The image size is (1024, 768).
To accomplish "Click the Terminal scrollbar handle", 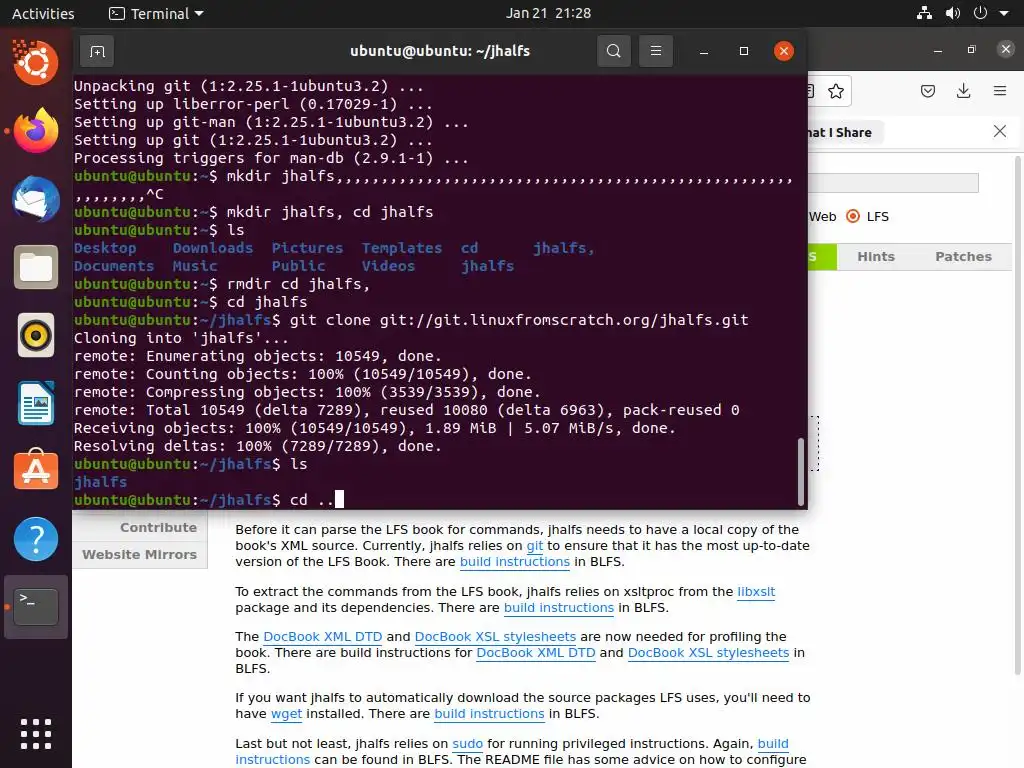I will tap(801, 472).
